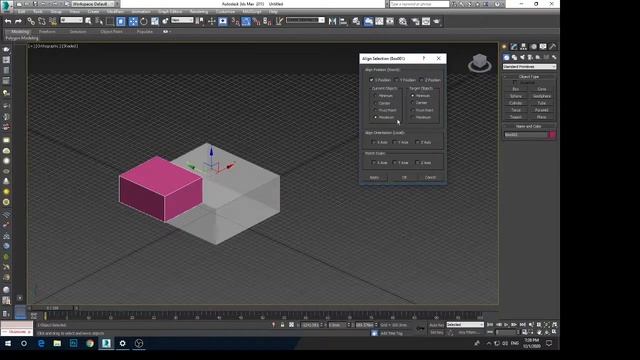The width and height of the screenshot is (640, 360).
Task: Open the Standard Primitives dropdown
Action: click(x=529, y=67)
